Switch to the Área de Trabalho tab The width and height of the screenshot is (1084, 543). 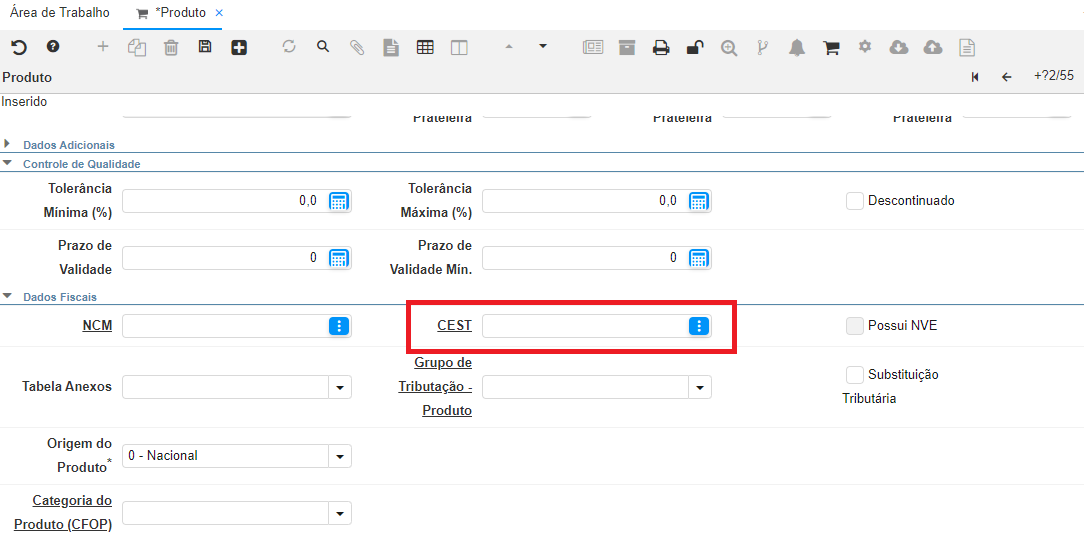coord(60,13)
